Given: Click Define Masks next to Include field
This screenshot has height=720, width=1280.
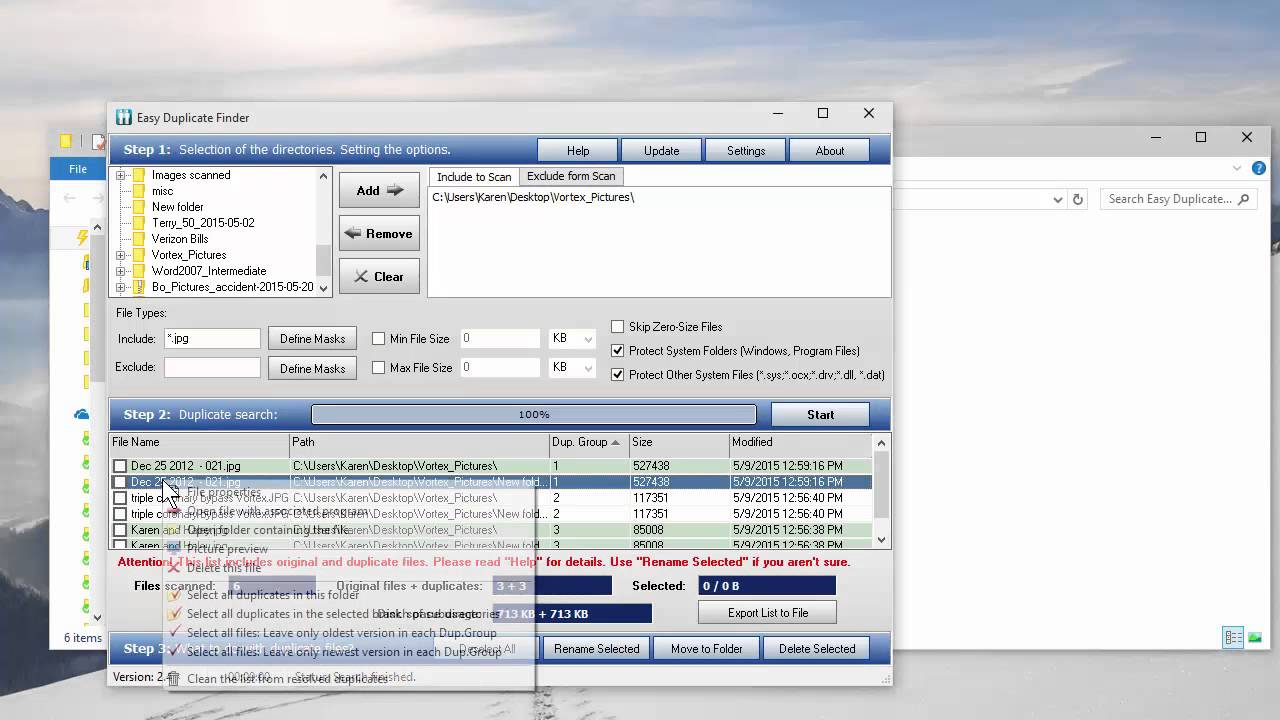Looking at the screenshot, I should tap(312, 339).
